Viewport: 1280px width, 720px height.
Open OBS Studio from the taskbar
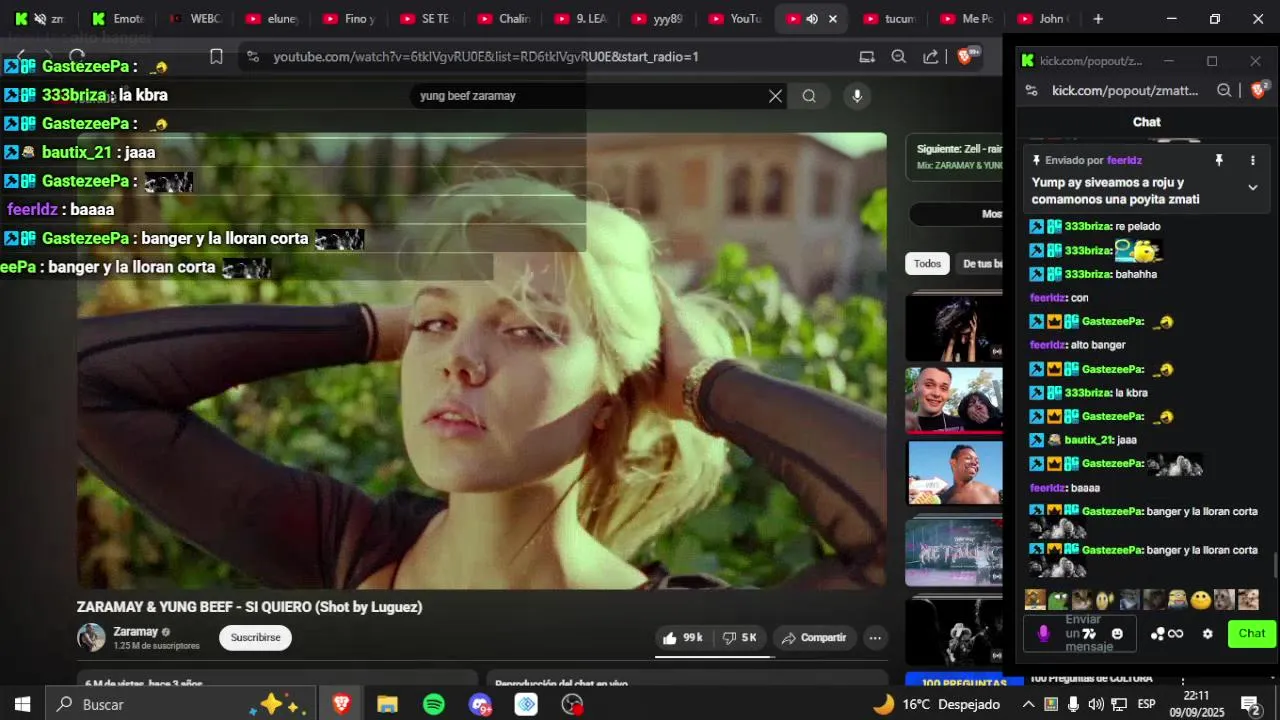[572, 704]
